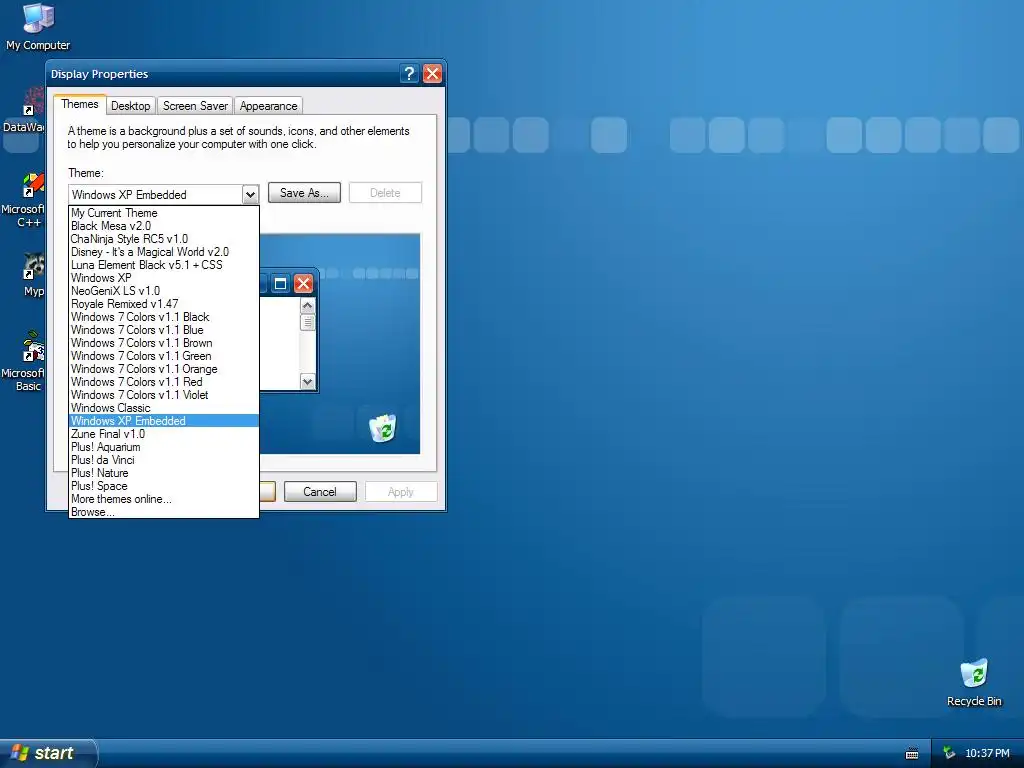Choose the Windows XP theme entry
This screenshot has width=1024, height=768.
pos(164,278)
